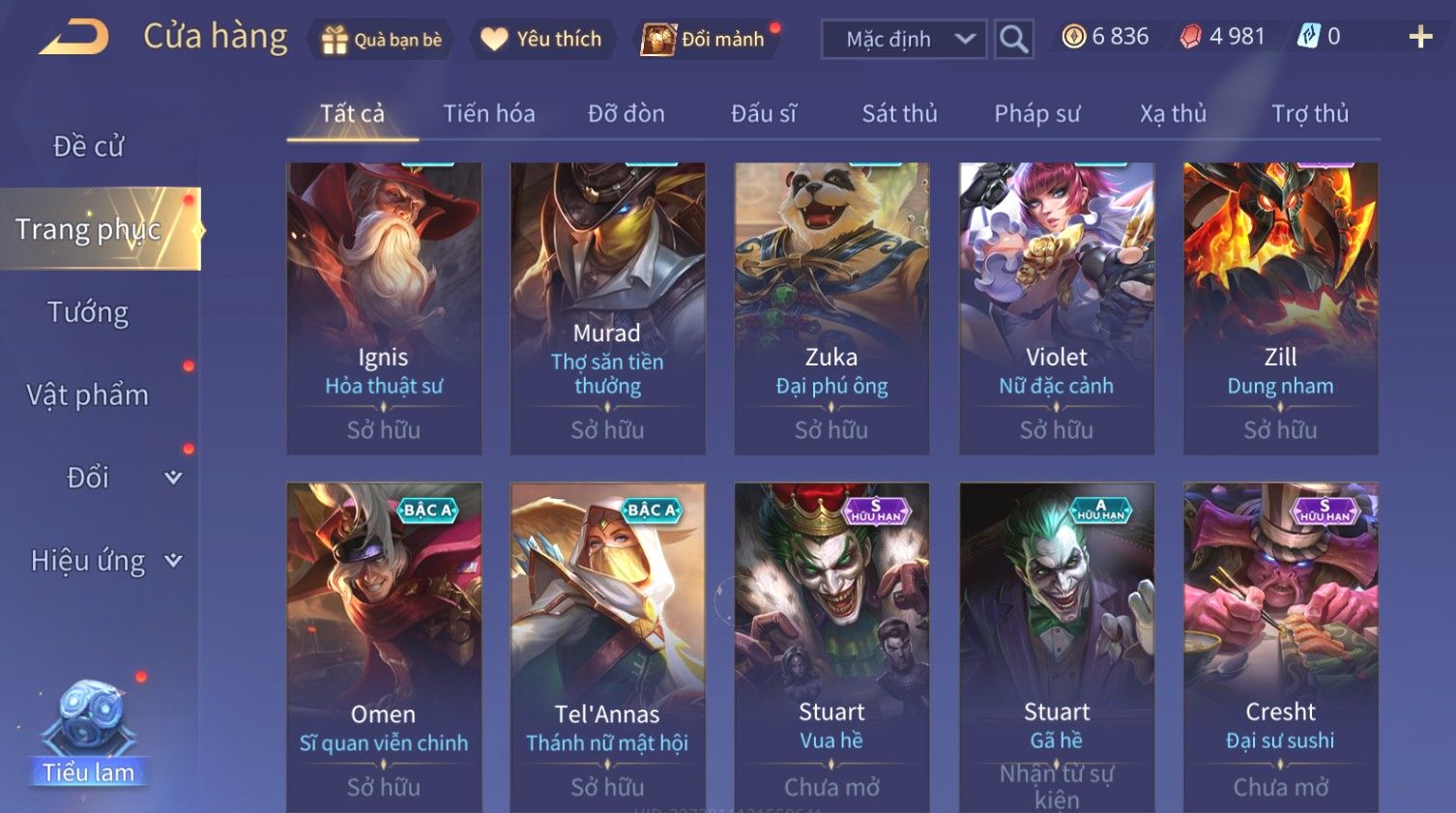The height and width of the screenshot is (813, 1456).
Task: Switch to the Pháp sư tab
Action: tap(1036, 114)
